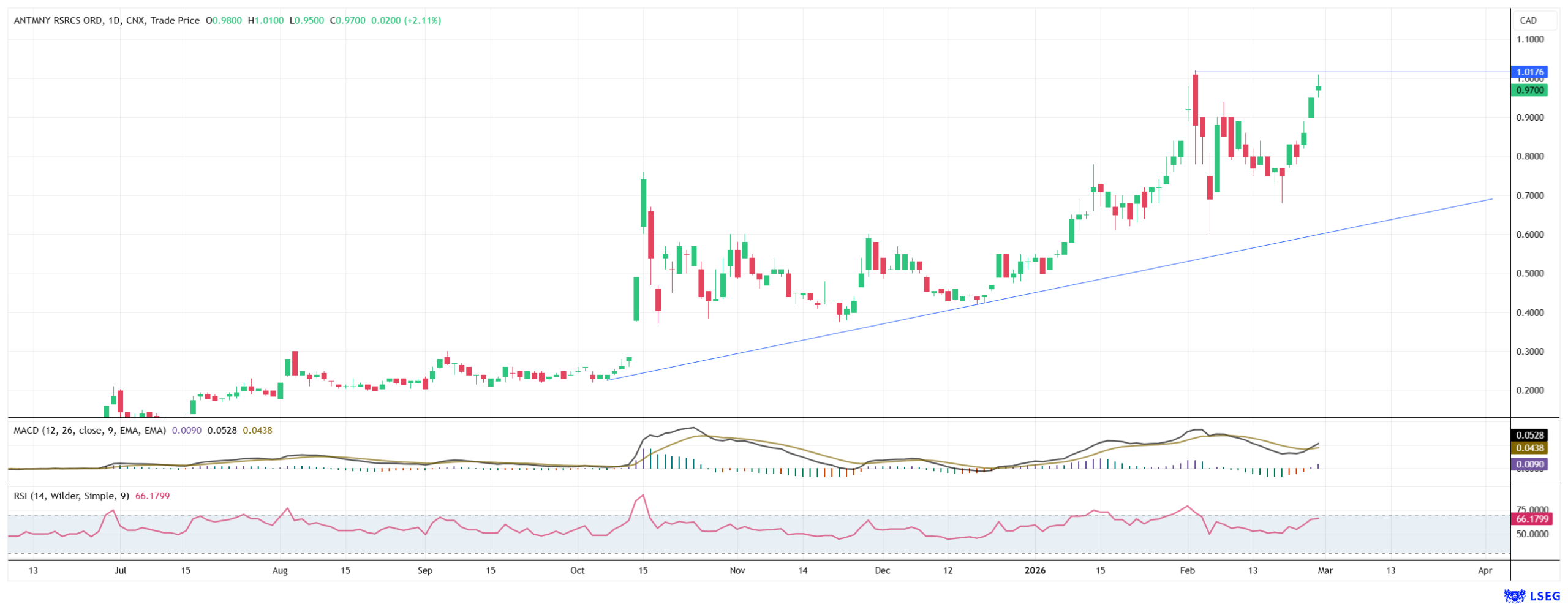Screen dimensions: 1568x604
Task: Click the MACD indicator legend title
Action: point(89,430)
